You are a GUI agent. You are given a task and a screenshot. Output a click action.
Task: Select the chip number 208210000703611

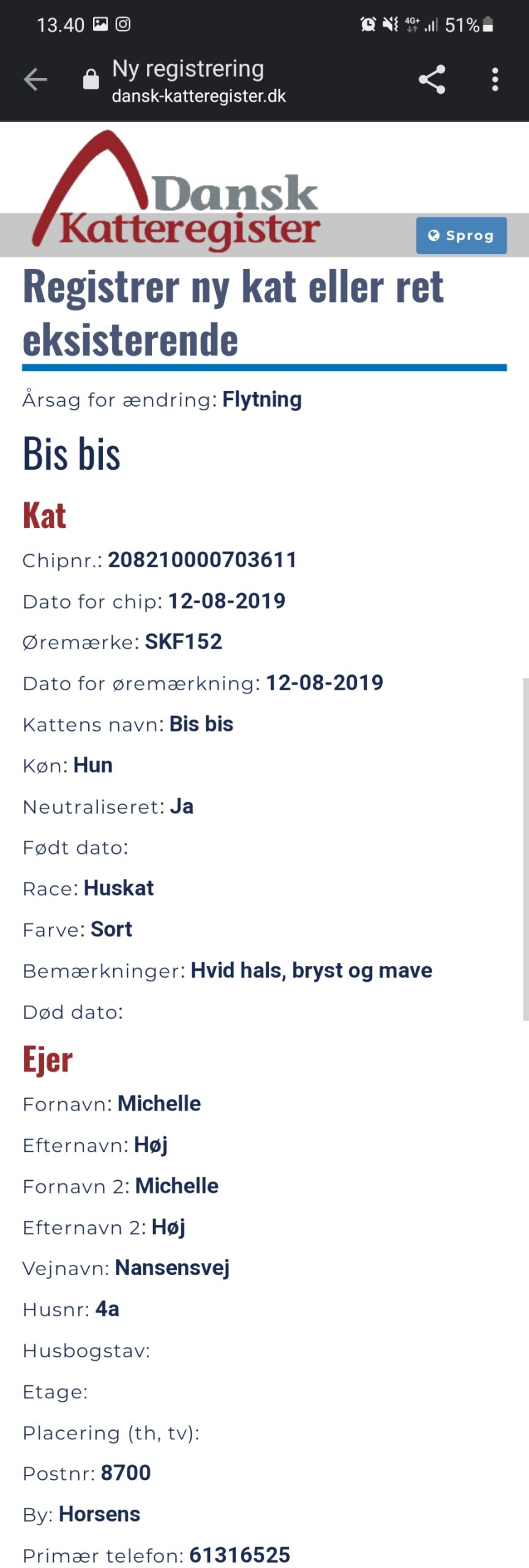202,560
